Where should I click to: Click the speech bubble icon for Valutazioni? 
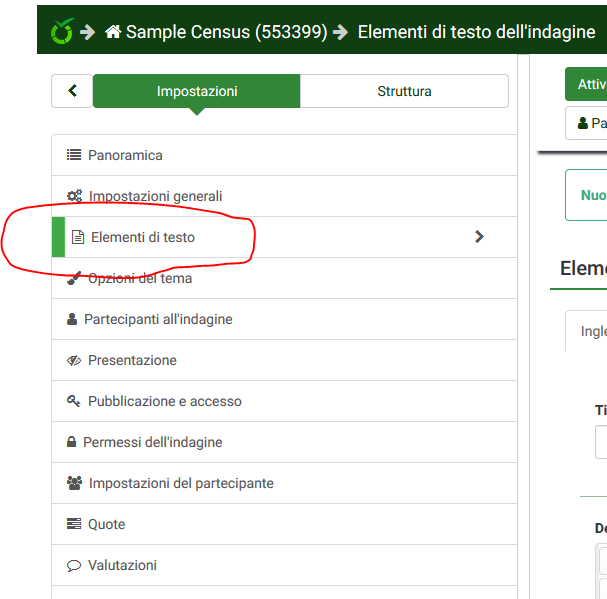click(74, 566)
